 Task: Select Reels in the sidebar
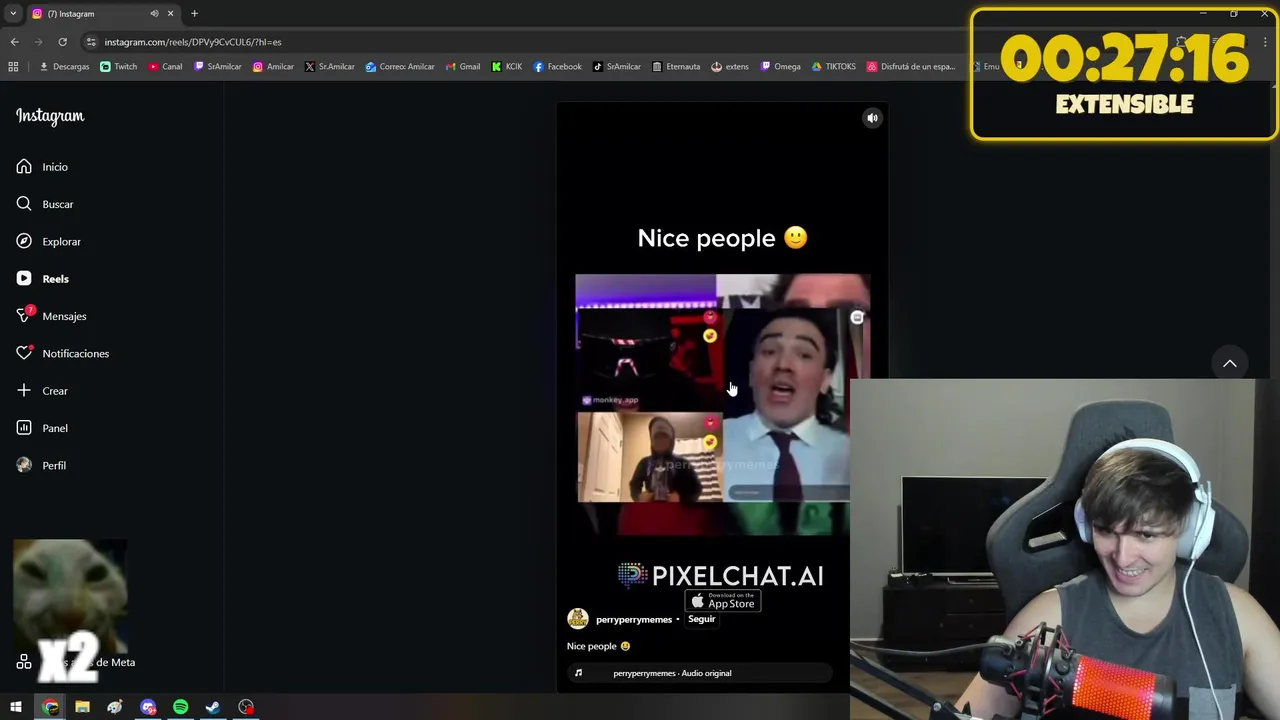[42, 279]
